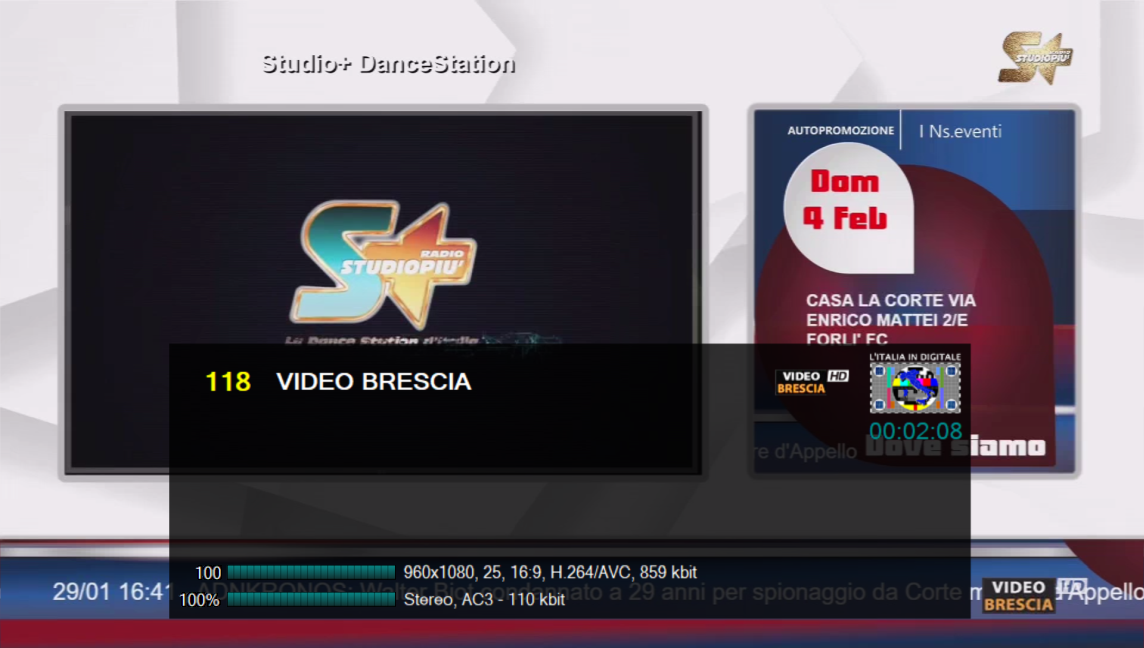
Task: Click the elapsed time 00:02:08
Action: click(916, 431)
